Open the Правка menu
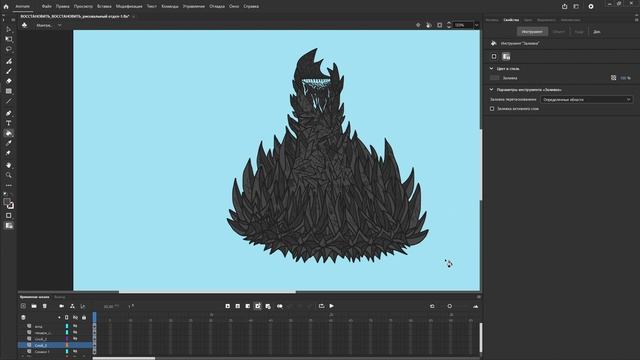Viewport: 640px width, 360px height. (62, 7)
